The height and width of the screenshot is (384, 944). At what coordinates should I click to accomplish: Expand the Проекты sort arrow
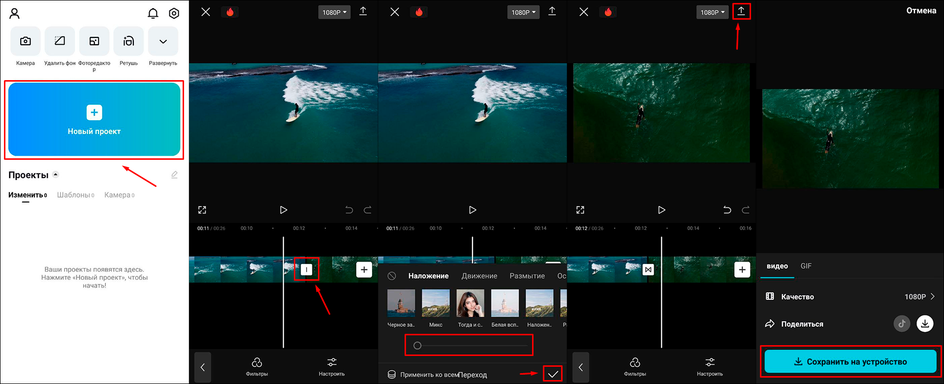pos(56,175)
